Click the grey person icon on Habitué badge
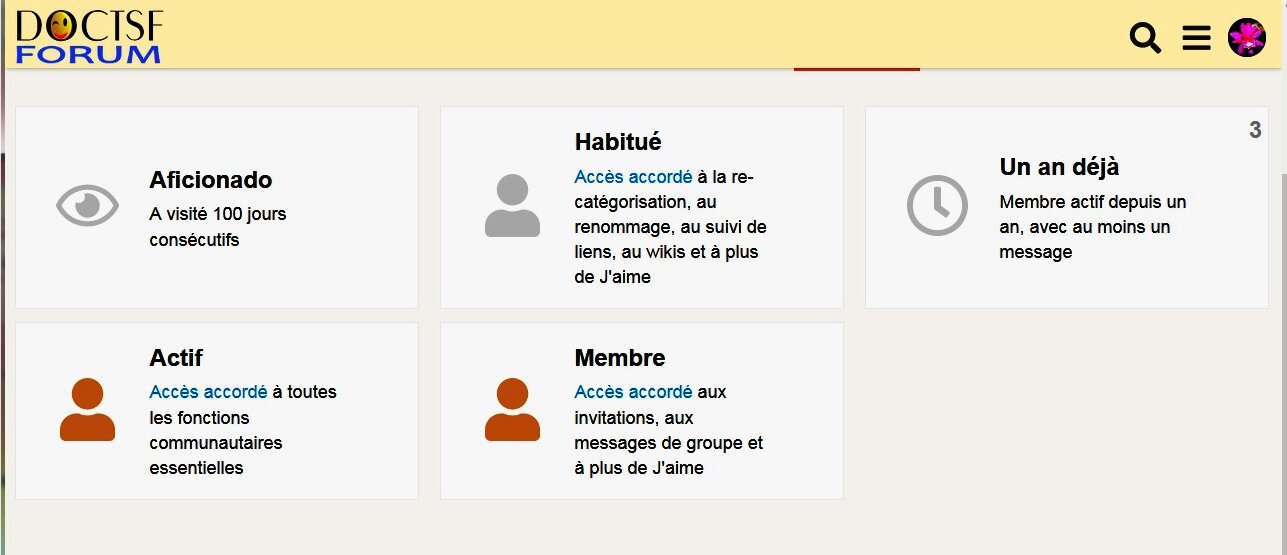 (512, 205)
